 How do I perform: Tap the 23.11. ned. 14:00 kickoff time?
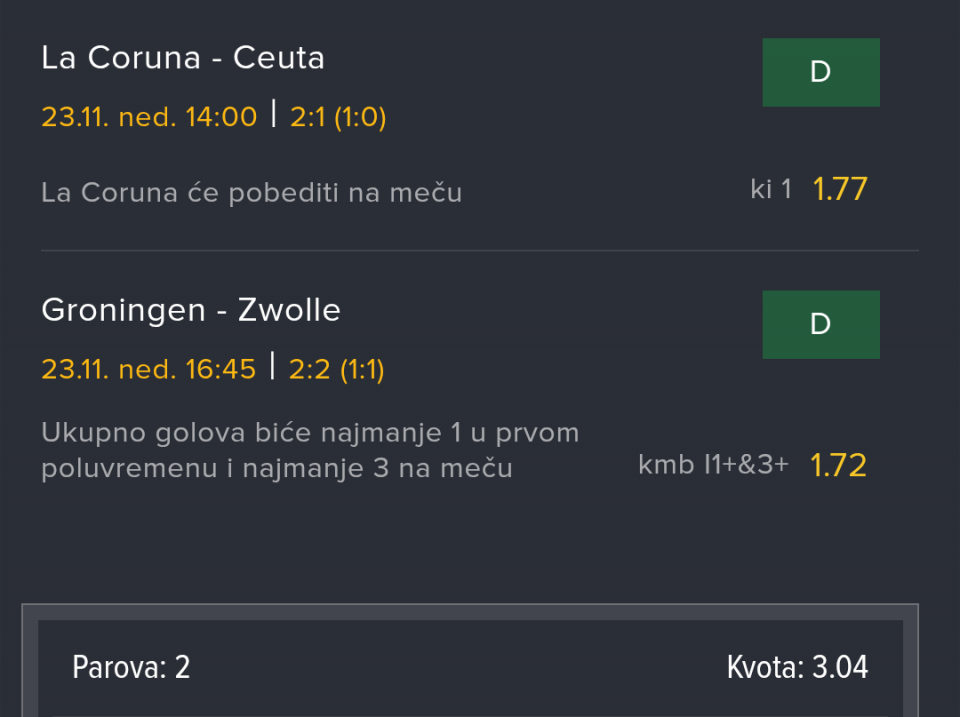coord(149,117)
